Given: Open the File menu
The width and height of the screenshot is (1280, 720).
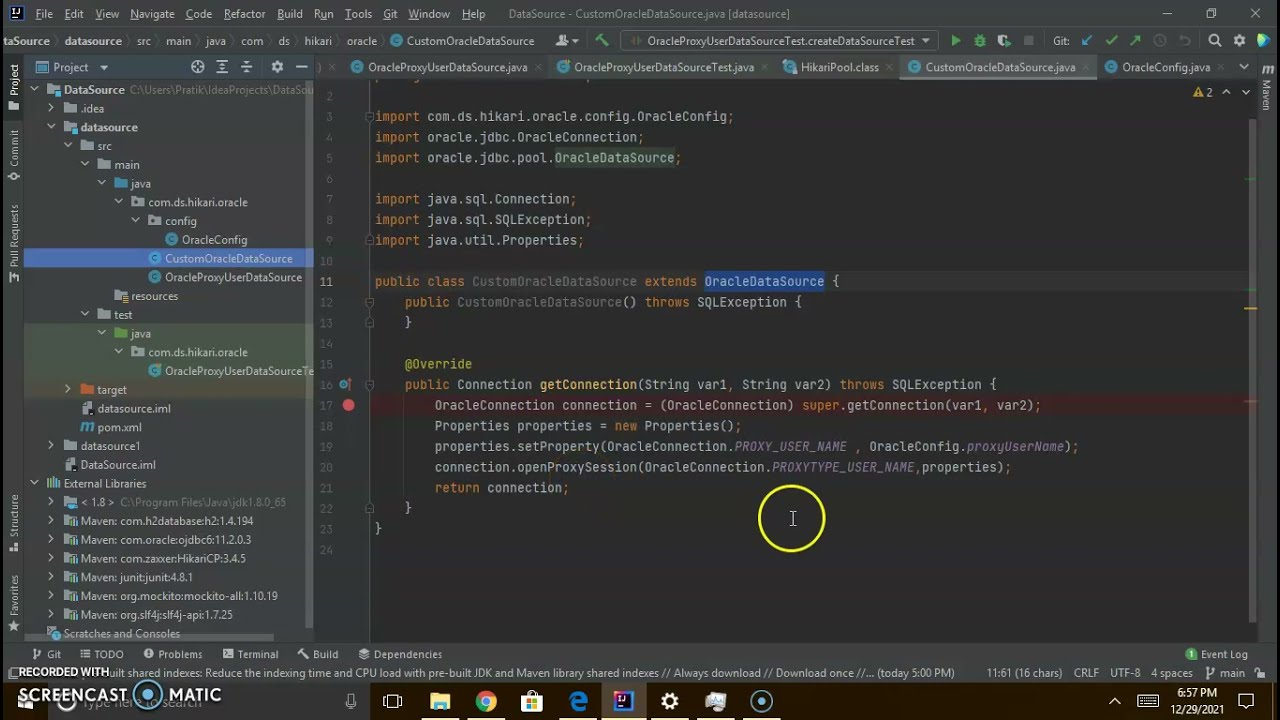Looking at the screenshot, I should [44, 14].
